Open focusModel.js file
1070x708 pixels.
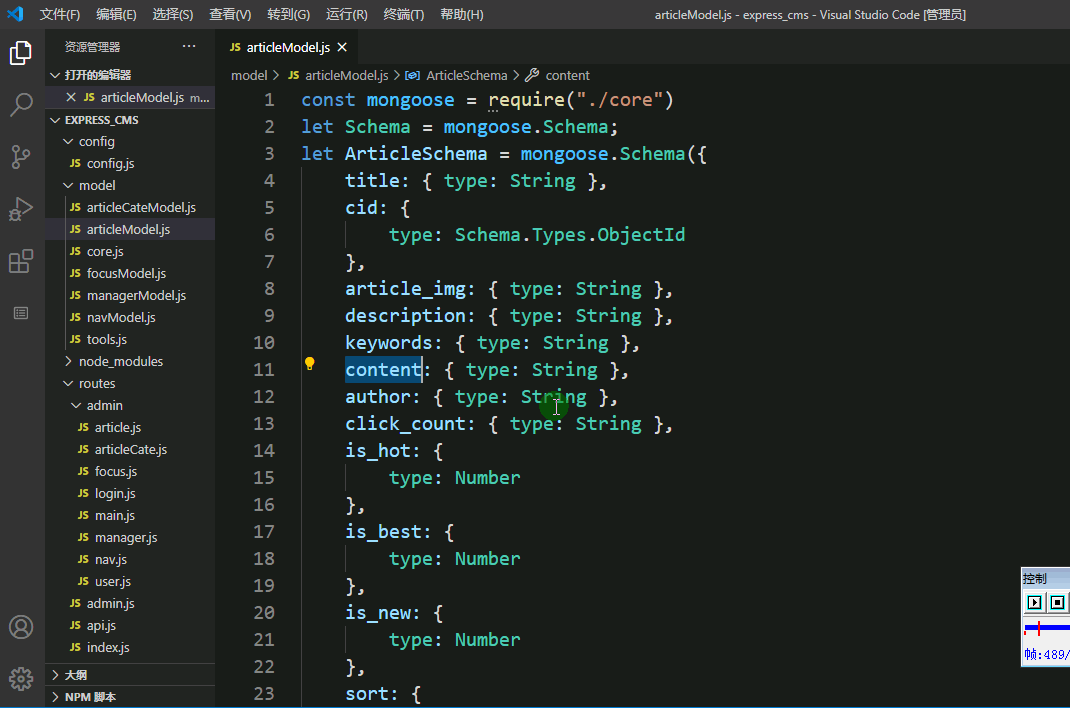(x=130, y=274)
